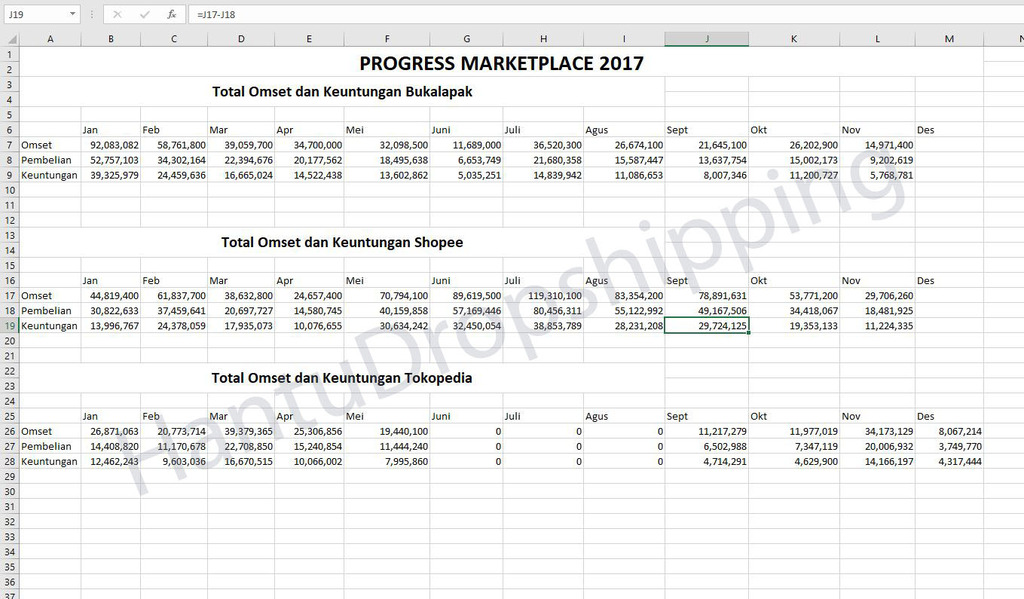Select cell with value 21,680,358
This screenshot has width=1024, height=599.
point(543,160)
